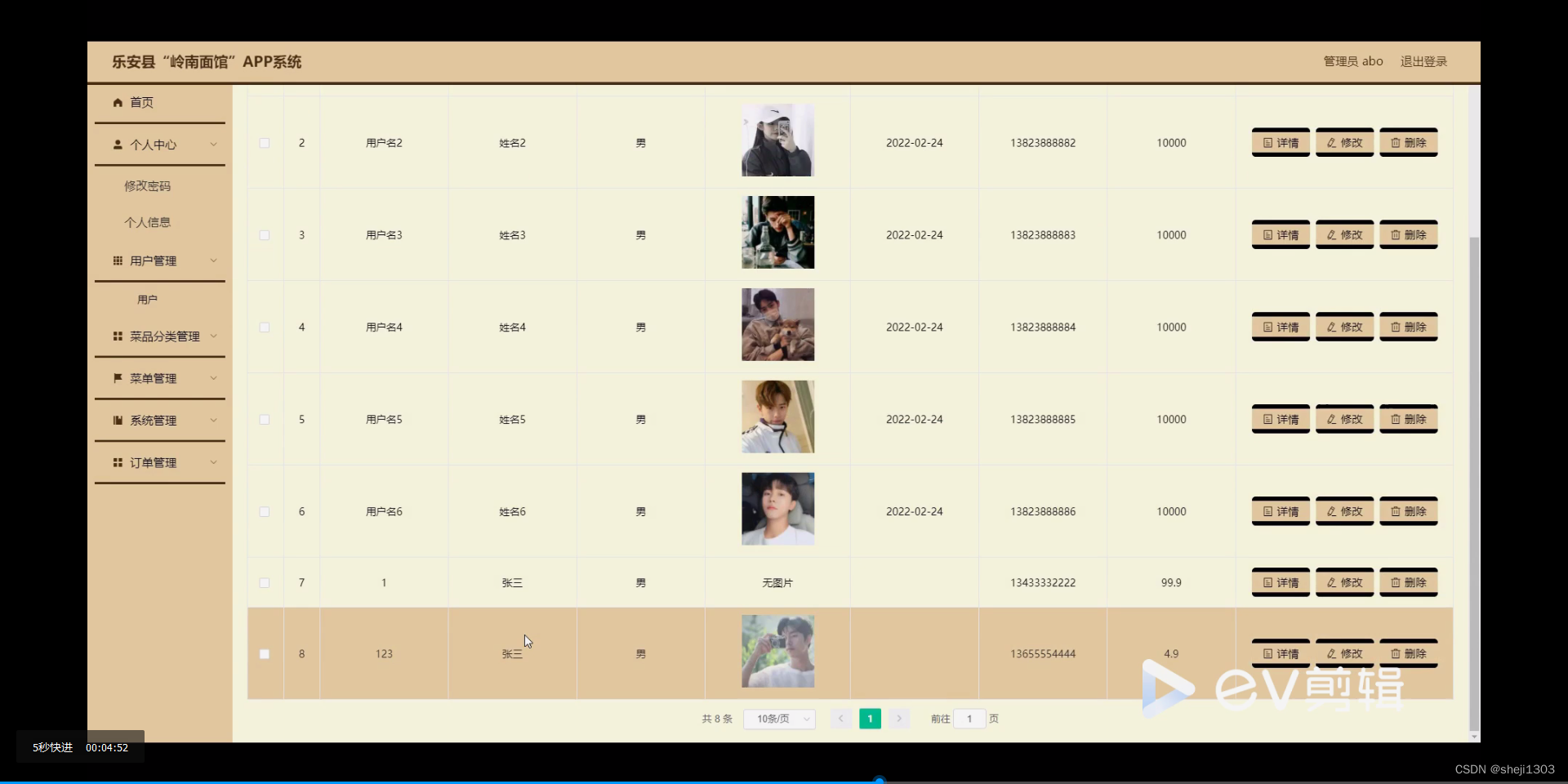Expand the 用户管理 section chevron

click(213, 261)
